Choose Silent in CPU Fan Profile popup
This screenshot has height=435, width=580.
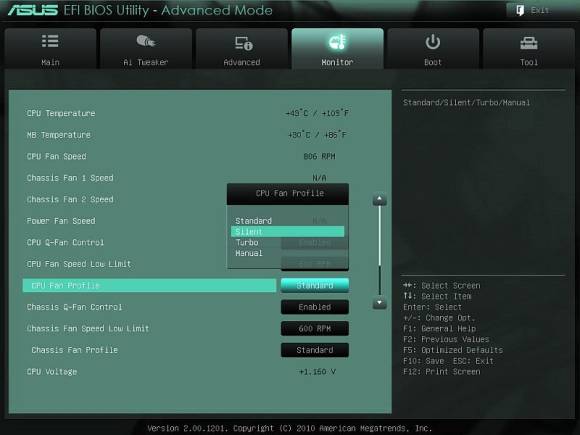(287, 232)
